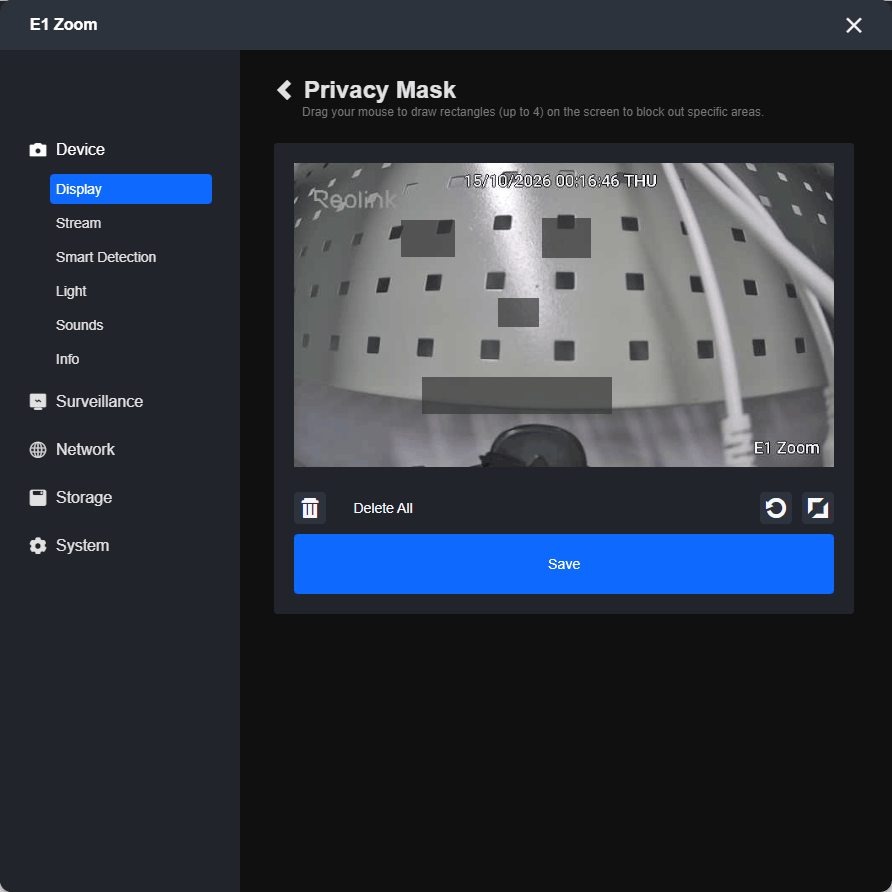Click the Surveillance monitor icon
The height and width of the screenshot is (892, 892).
pos(38,402)
